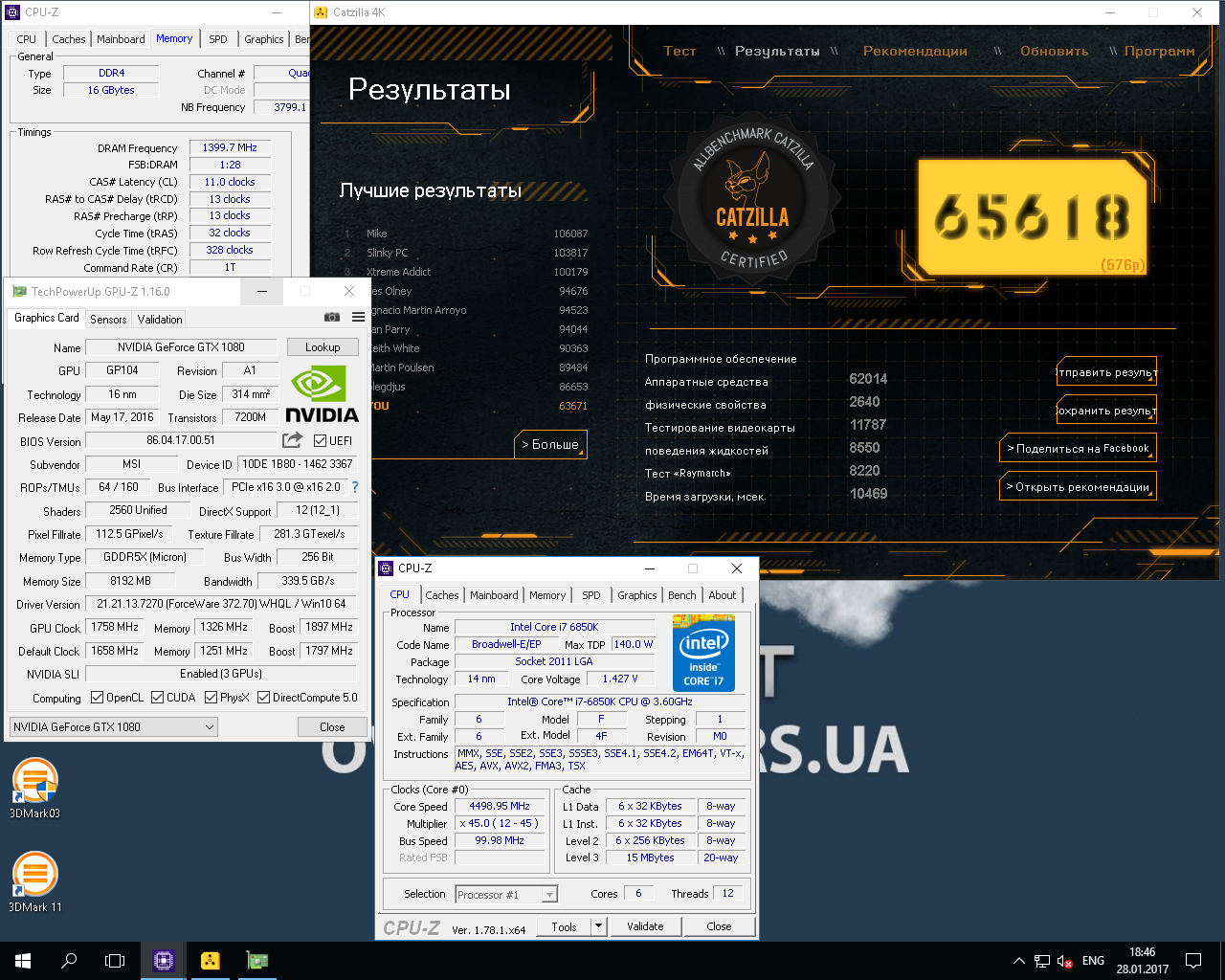This screenshot has width=1225, height=980.
Task: Click the Driver Version field
Action: [x=221, y=604]
